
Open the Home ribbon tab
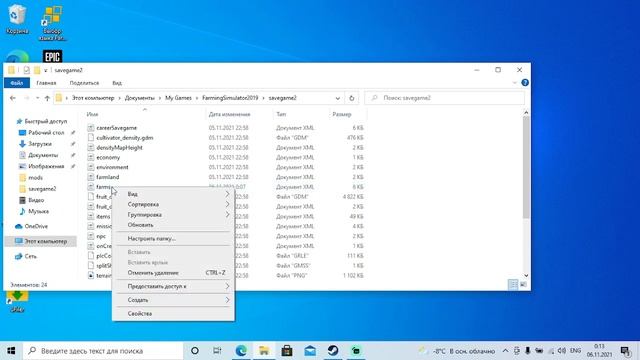click(46, 83)
